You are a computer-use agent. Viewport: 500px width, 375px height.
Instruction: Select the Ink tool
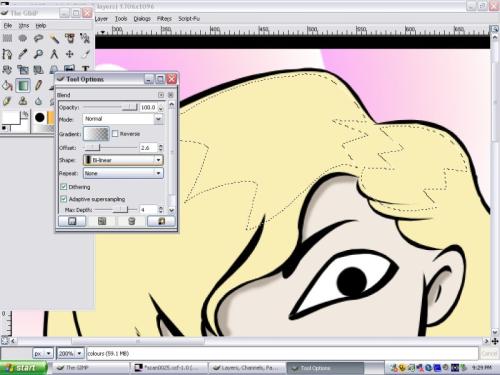pyautogui.click(x=7, y=101)
